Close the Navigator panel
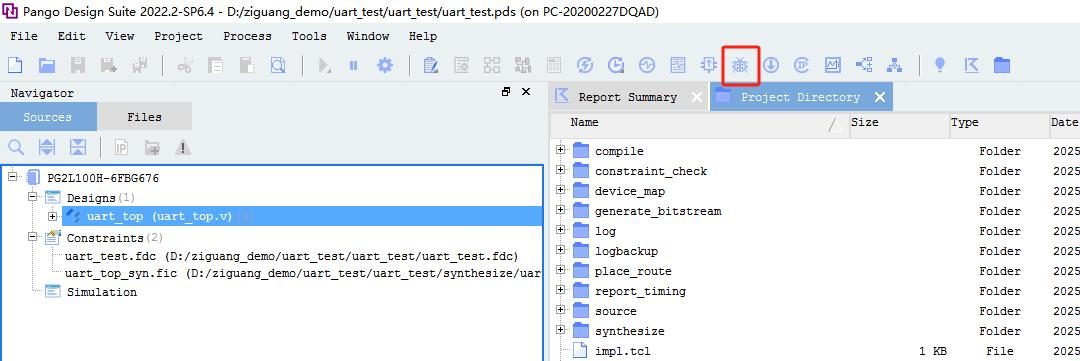1080x361 pixels. click(526, 92)
